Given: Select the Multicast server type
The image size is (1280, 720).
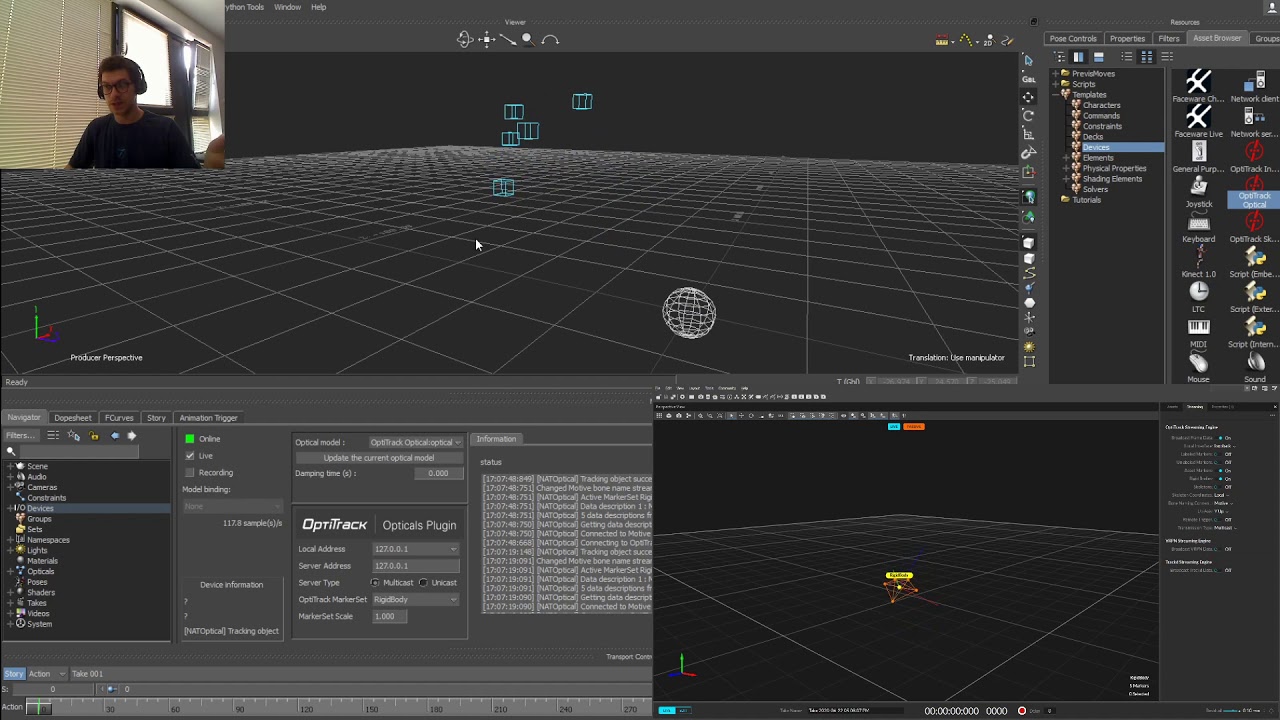Looking at the screenshot, I should (x=375, y=583).
